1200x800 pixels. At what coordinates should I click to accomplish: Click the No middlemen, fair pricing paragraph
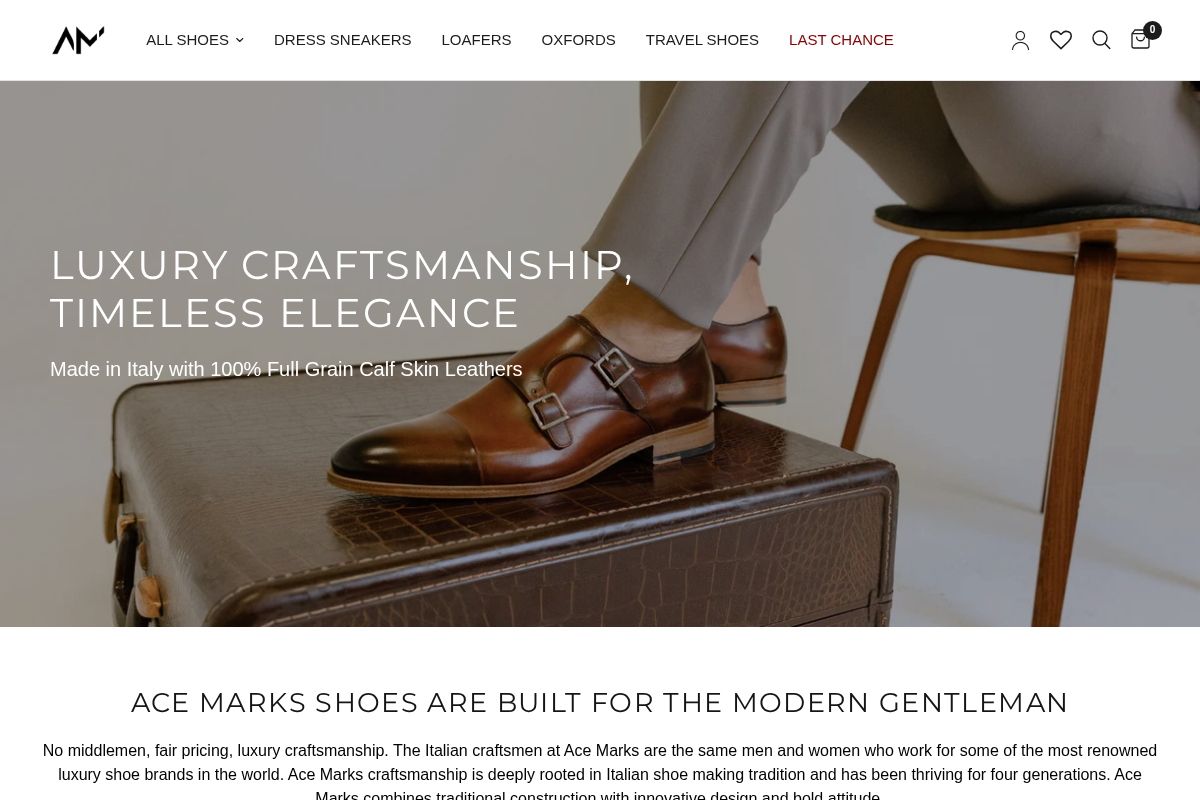(600, 772)
